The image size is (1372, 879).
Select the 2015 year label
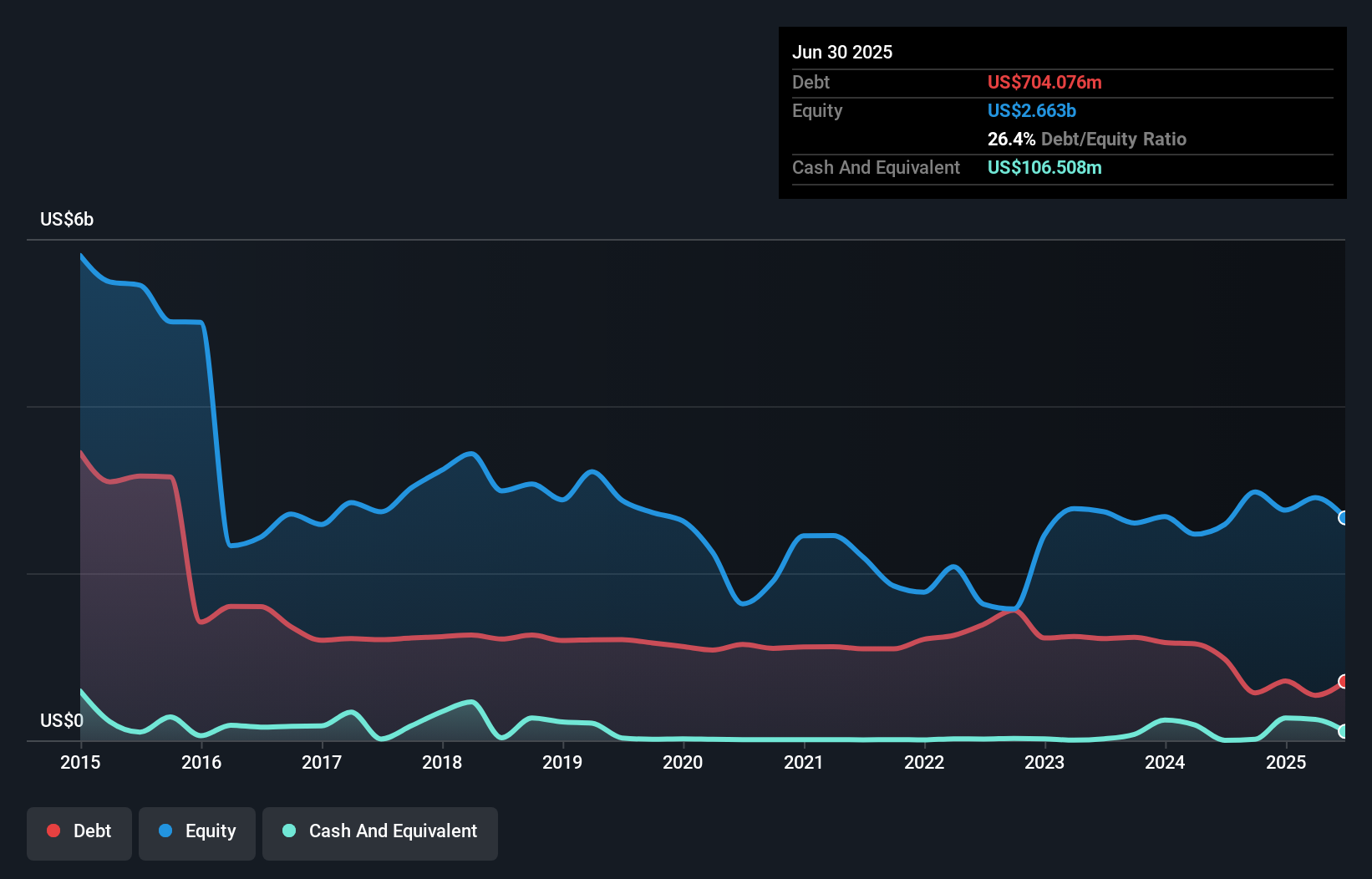(x=79, y=762)
